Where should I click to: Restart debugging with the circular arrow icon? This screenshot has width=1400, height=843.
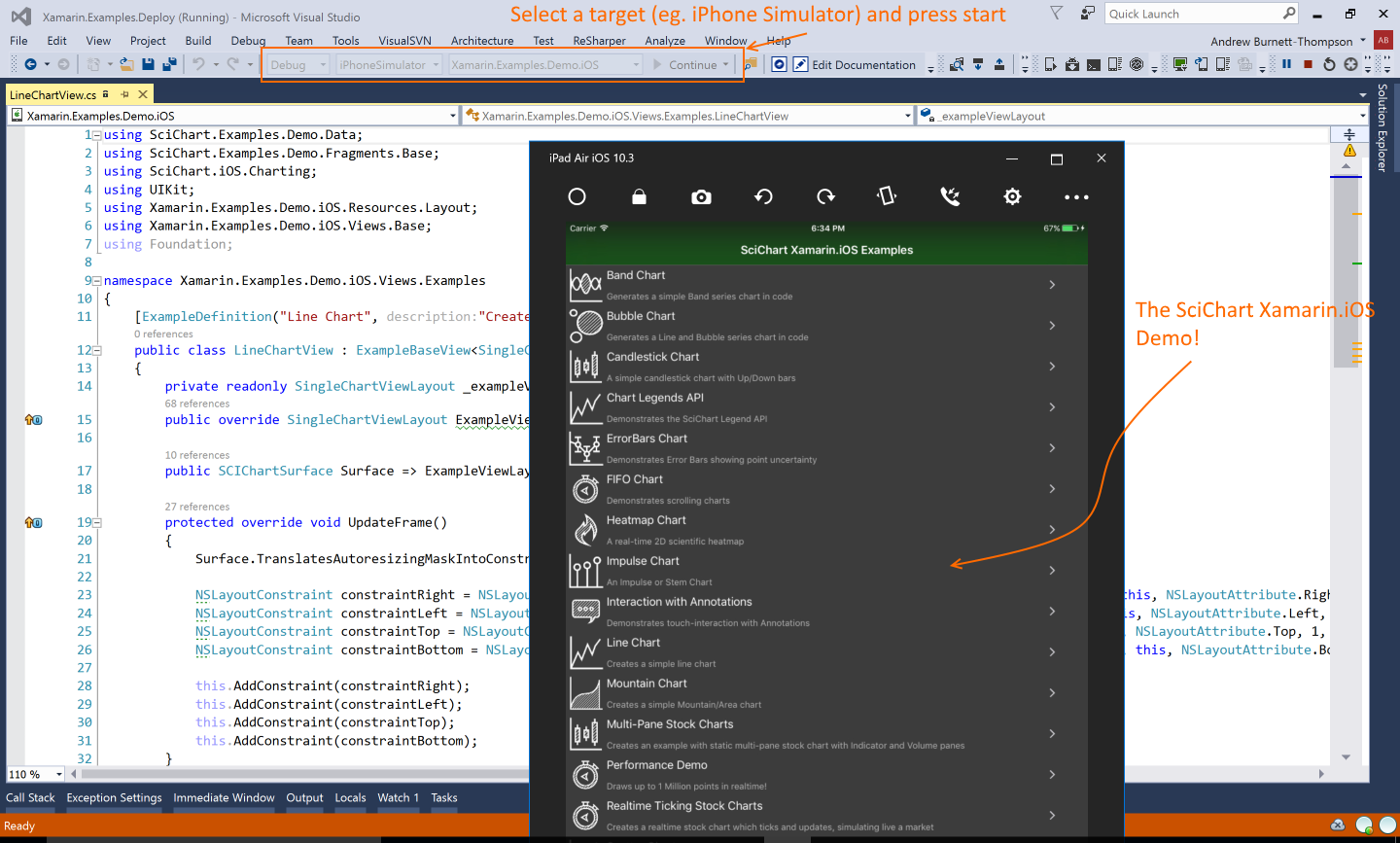pos(1330,64)
